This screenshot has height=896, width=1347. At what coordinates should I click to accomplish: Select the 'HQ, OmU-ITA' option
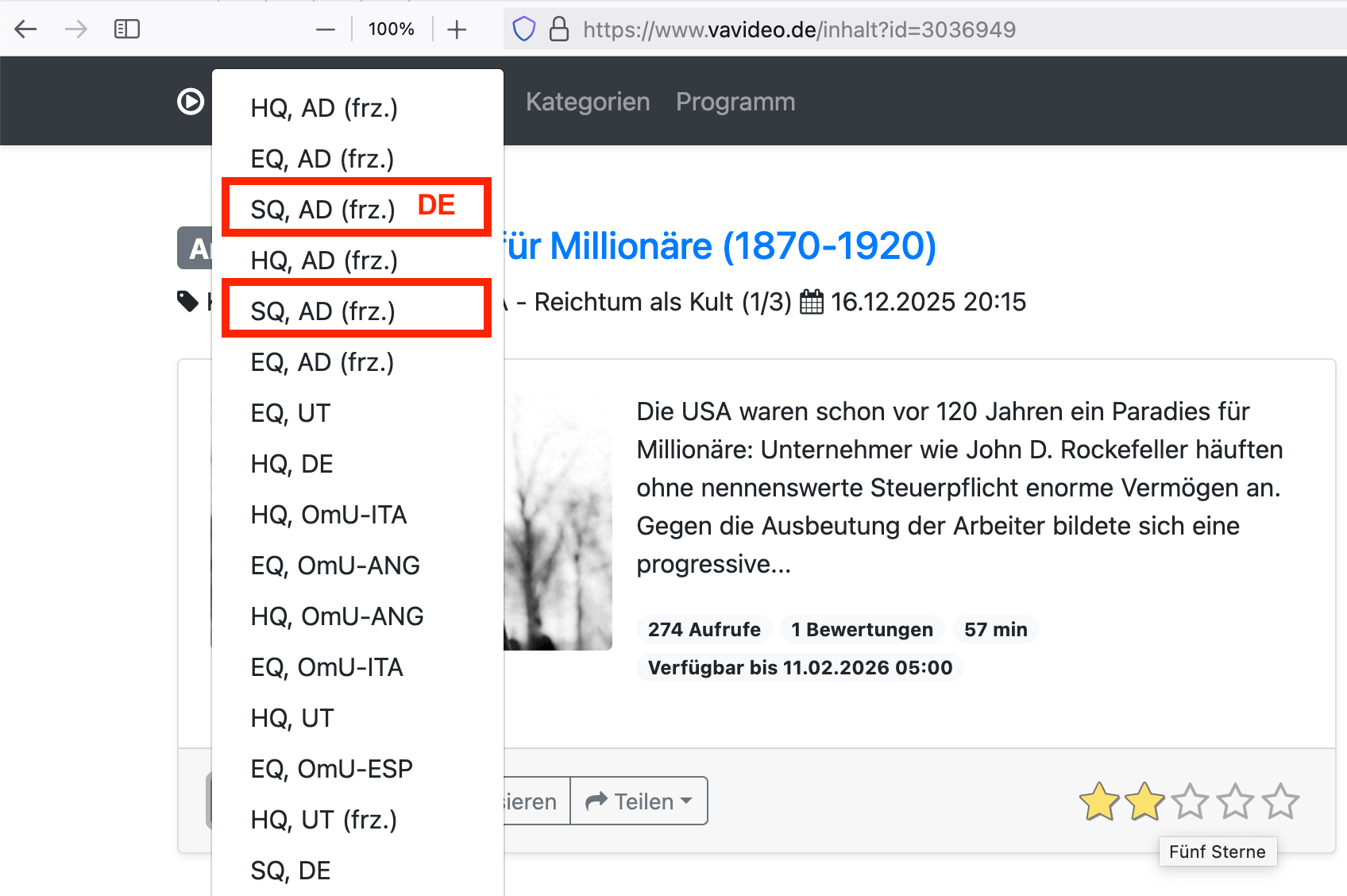[x=329, y=515]
